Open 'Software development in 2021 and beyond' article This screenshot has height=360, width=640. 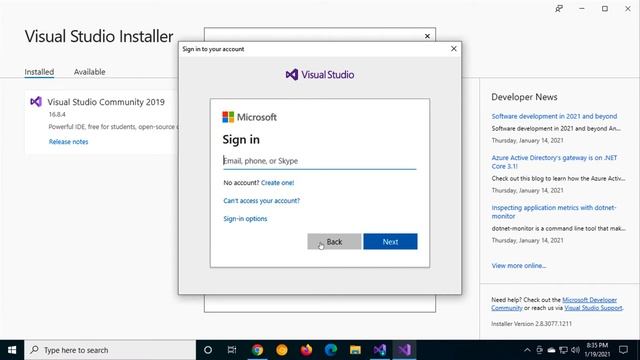point(554,116)
